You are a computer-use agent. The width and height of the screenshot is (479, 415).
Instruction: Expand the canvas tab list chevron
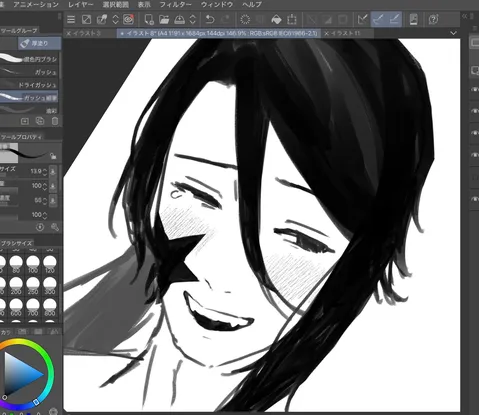[453, 33]
